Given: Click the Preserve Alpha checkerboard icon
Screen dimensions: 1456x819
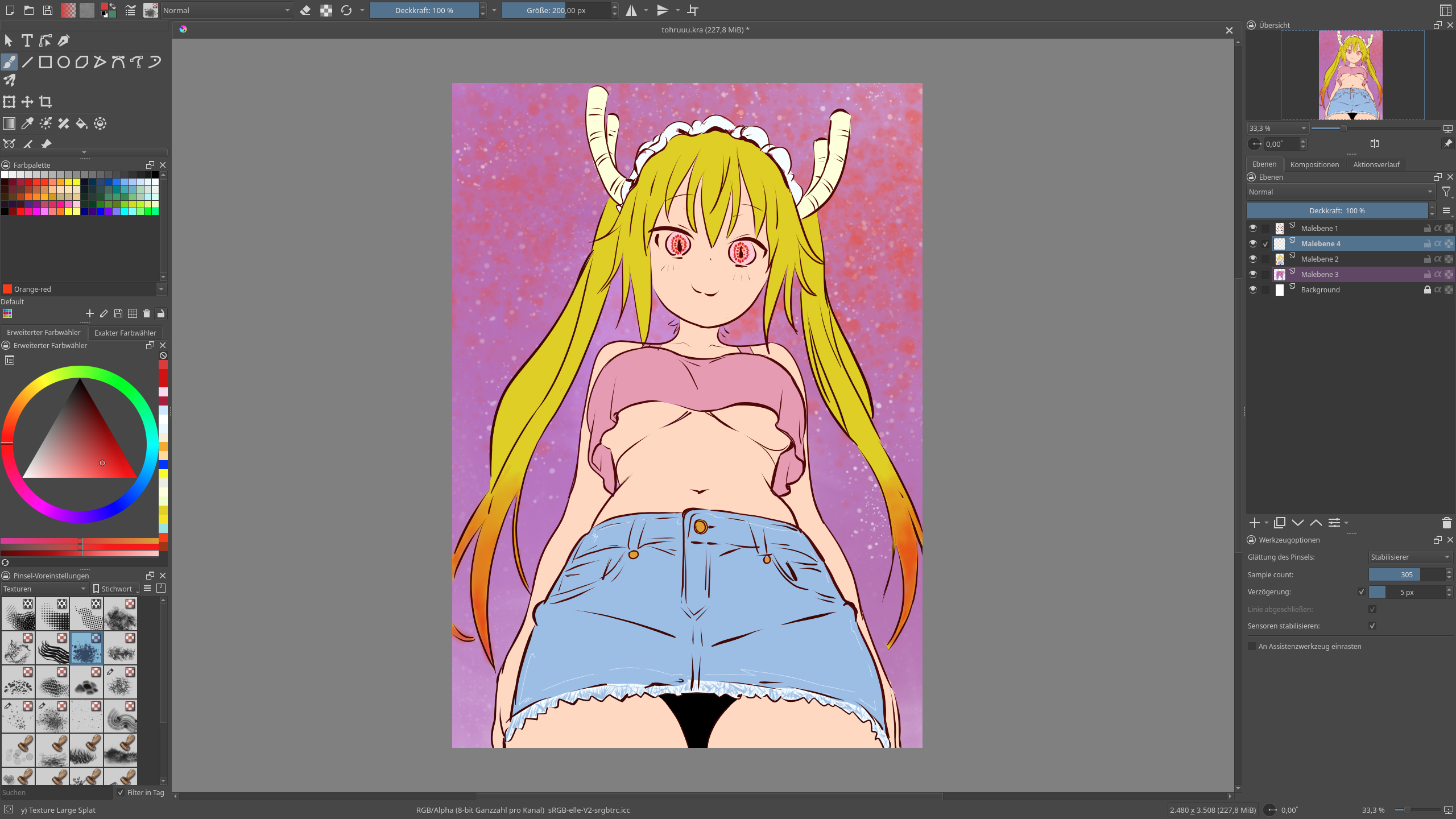Looking at the screenshot, I should tap(326, 10).
